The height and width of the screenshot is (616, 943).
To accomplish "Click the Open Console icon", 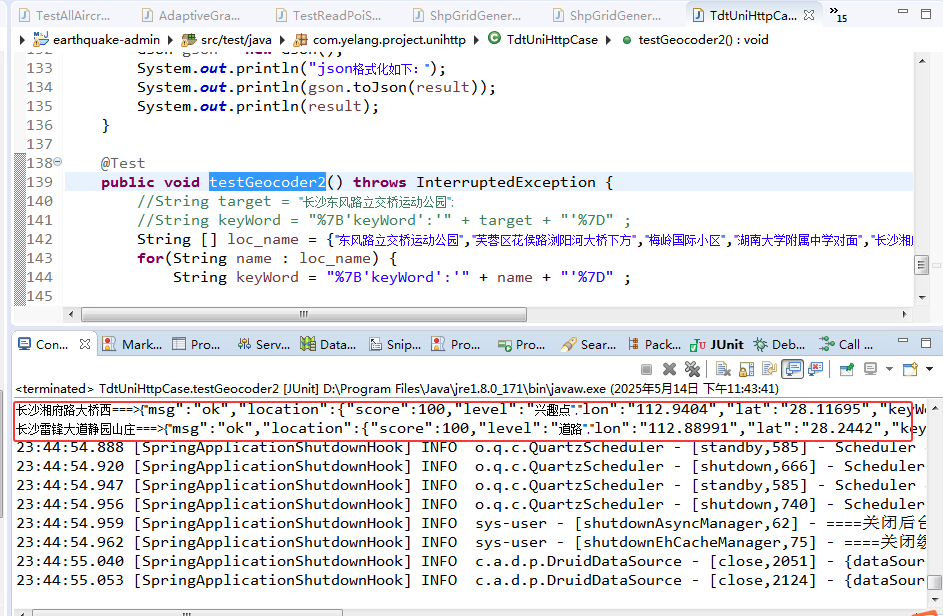I will coord(910,369).
